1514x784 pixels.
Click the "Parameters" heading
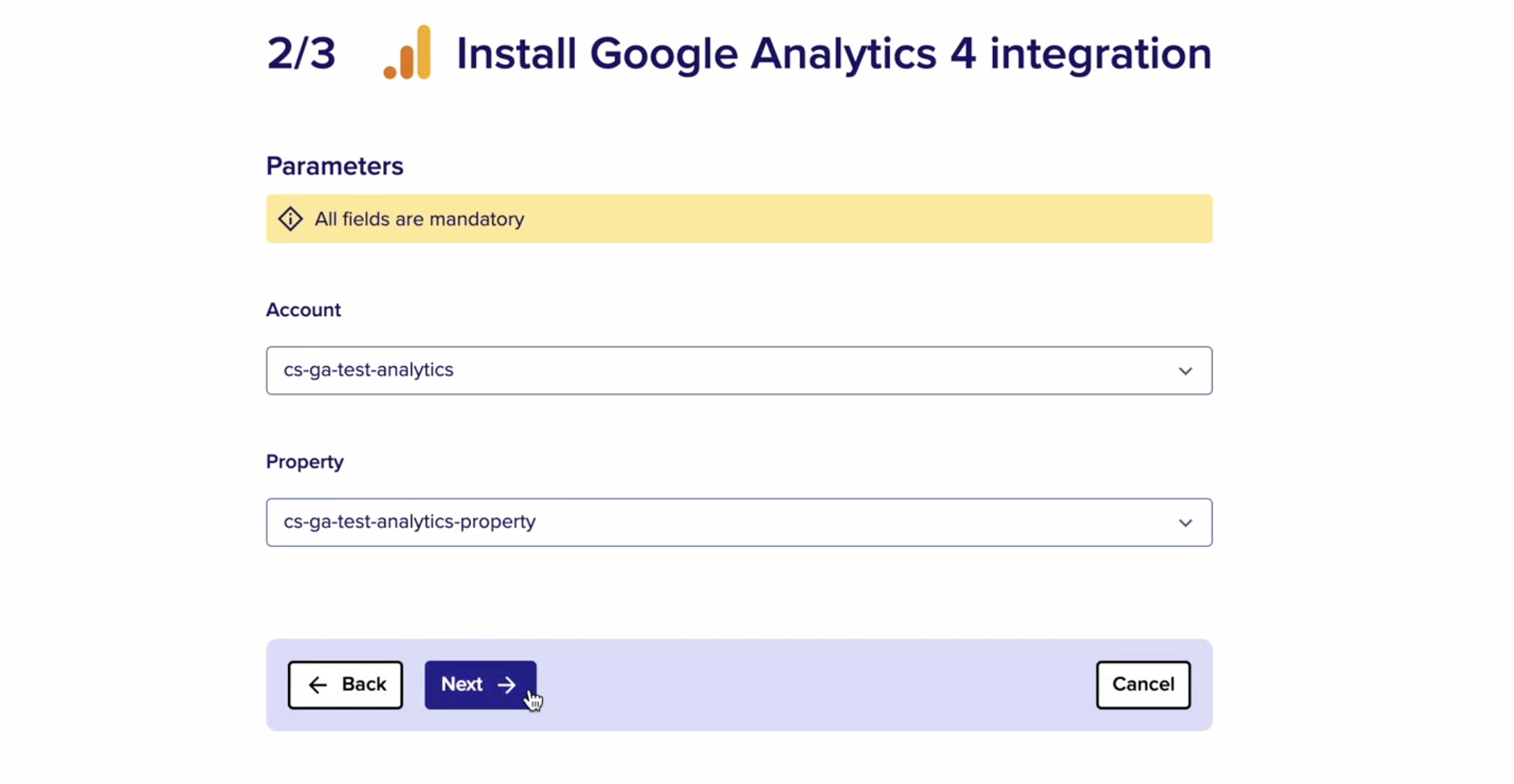tap(335, 166)
